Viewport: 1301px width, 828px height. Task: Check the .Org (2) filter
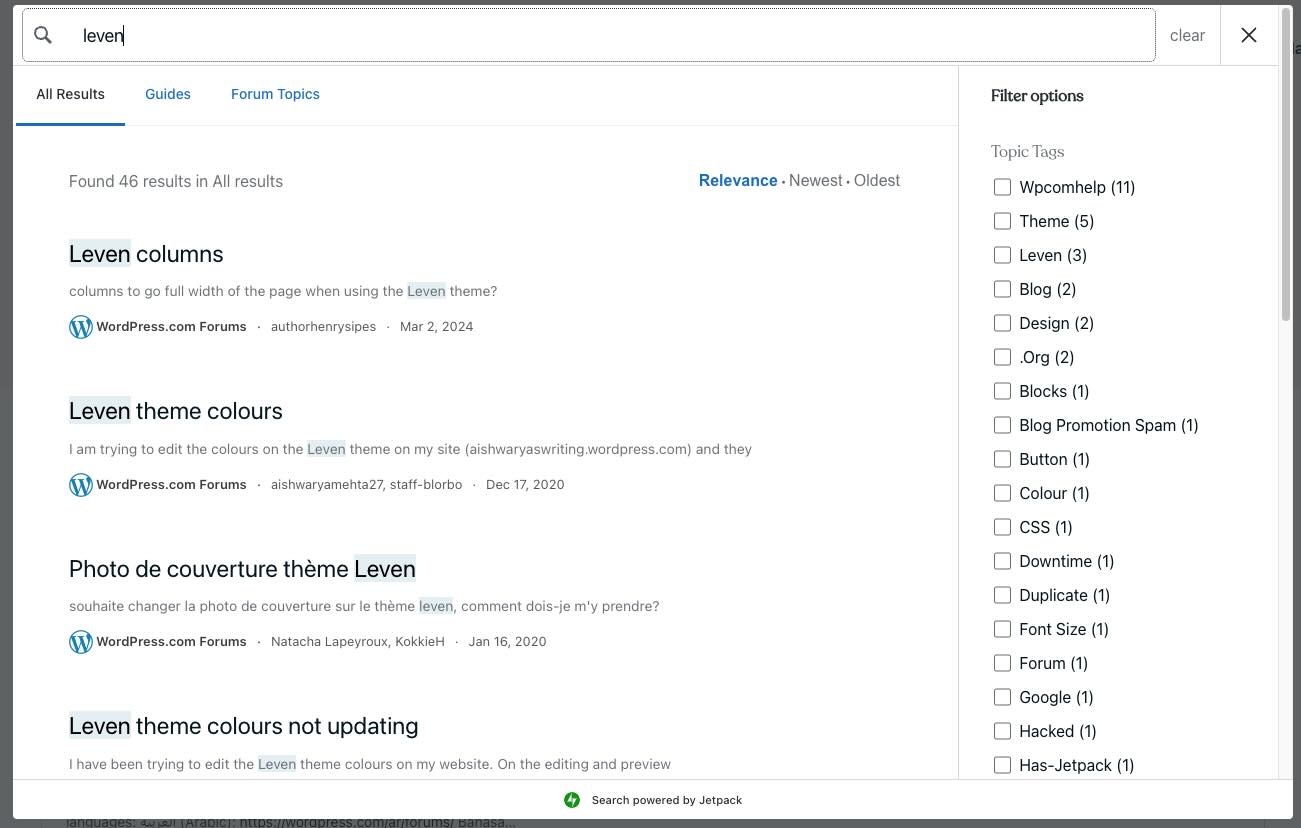point(1002,357)
